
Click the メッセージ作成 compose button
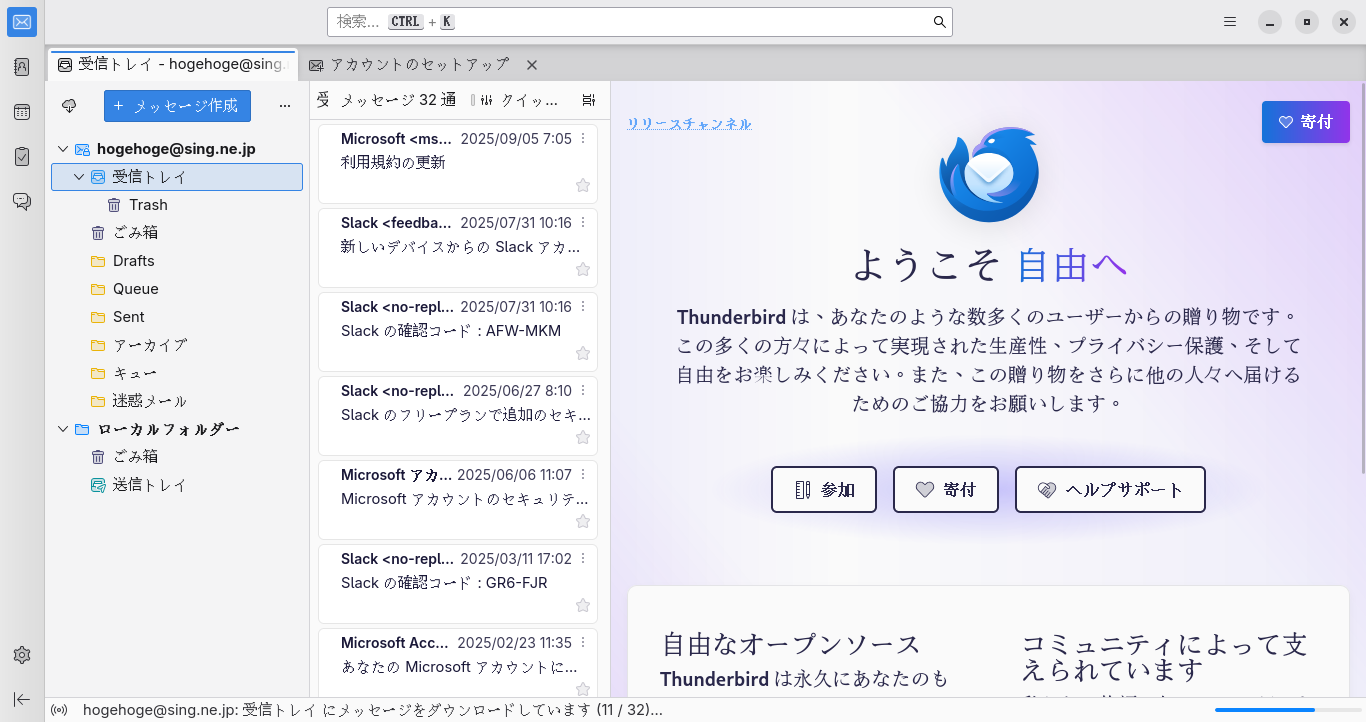coord(177,106)
